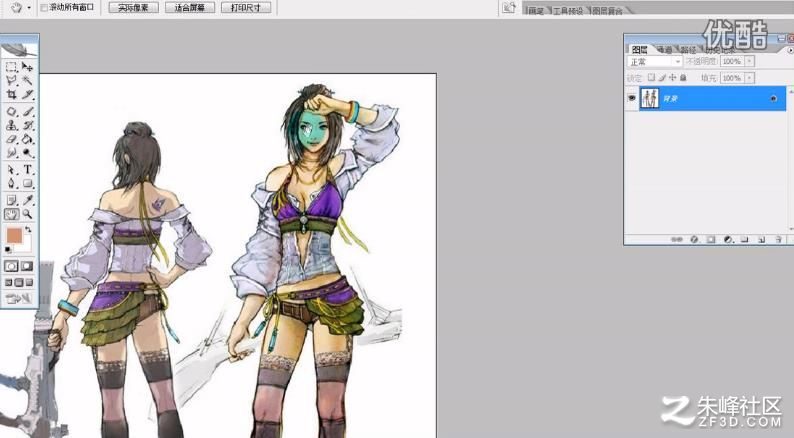Viewport: 794px width, 438px height.
Task: Reset default foreground/background colors
Action: (x=8, y=250)
